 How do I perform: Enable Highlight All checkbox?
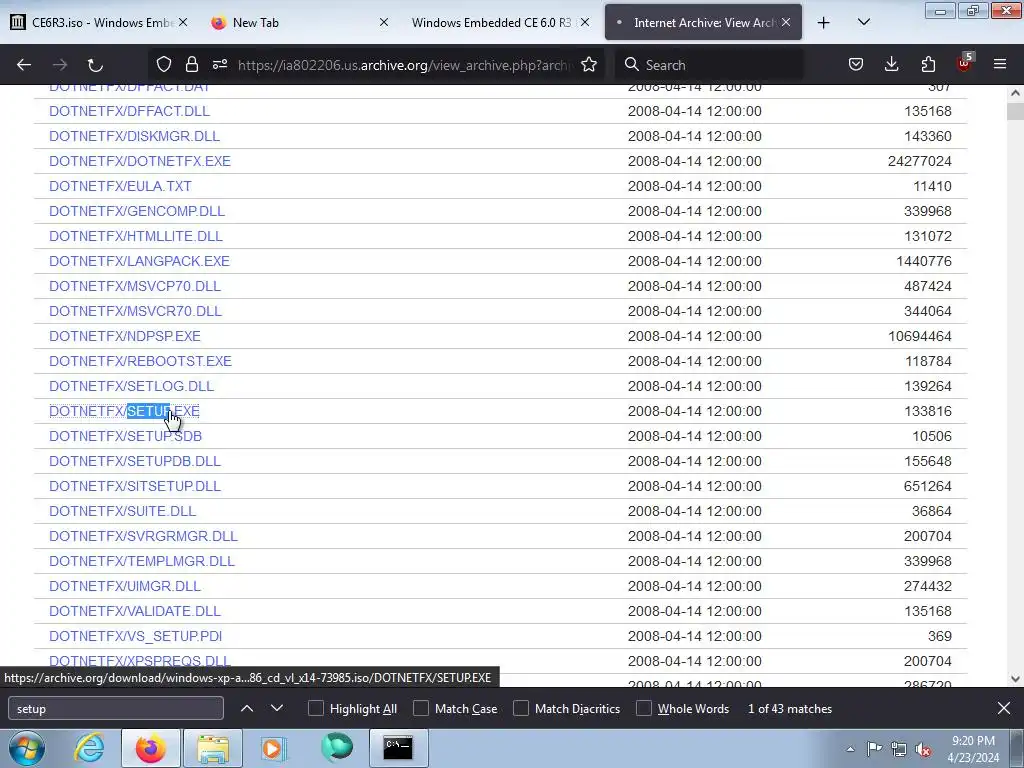tap(315, 709)
